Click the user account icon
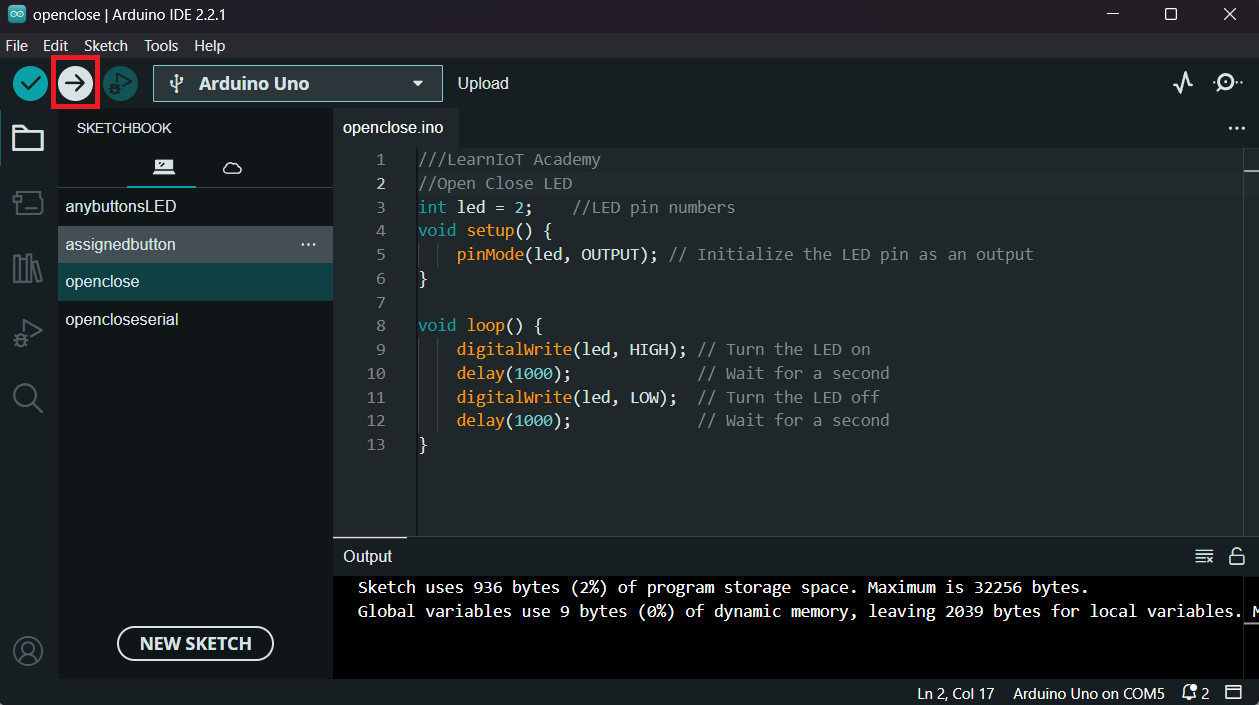Screen dimensions: 1259x705 click(28, 651)
